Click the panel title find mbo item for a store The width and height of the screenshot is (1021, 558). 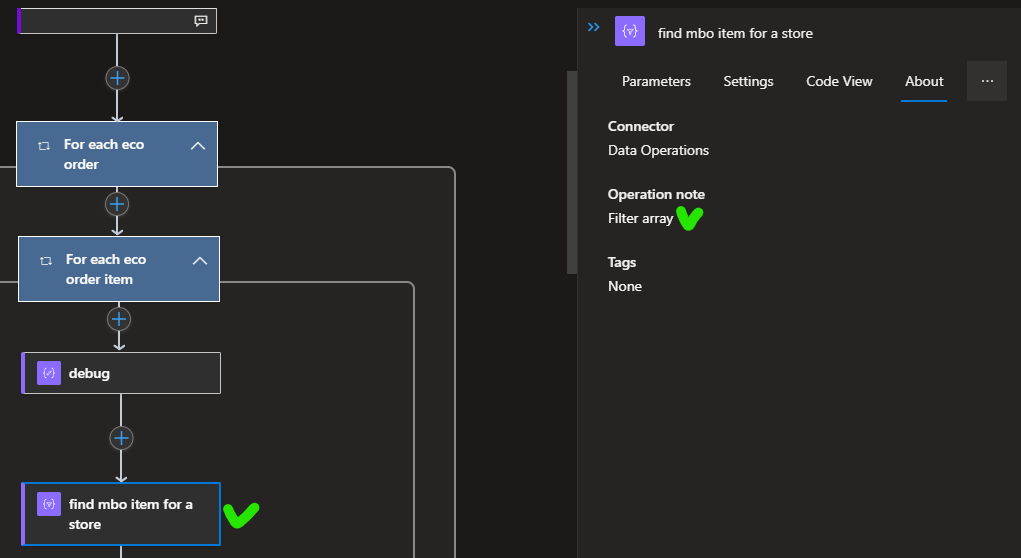point(735,33)
